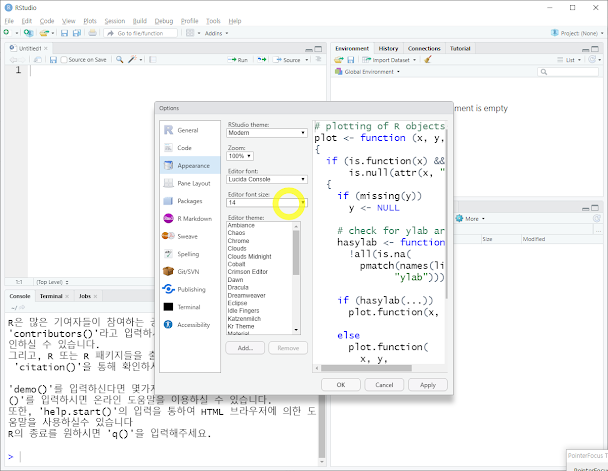Open Publishing options category
This screenshot has height=471, width=608.
coord(190,289)
